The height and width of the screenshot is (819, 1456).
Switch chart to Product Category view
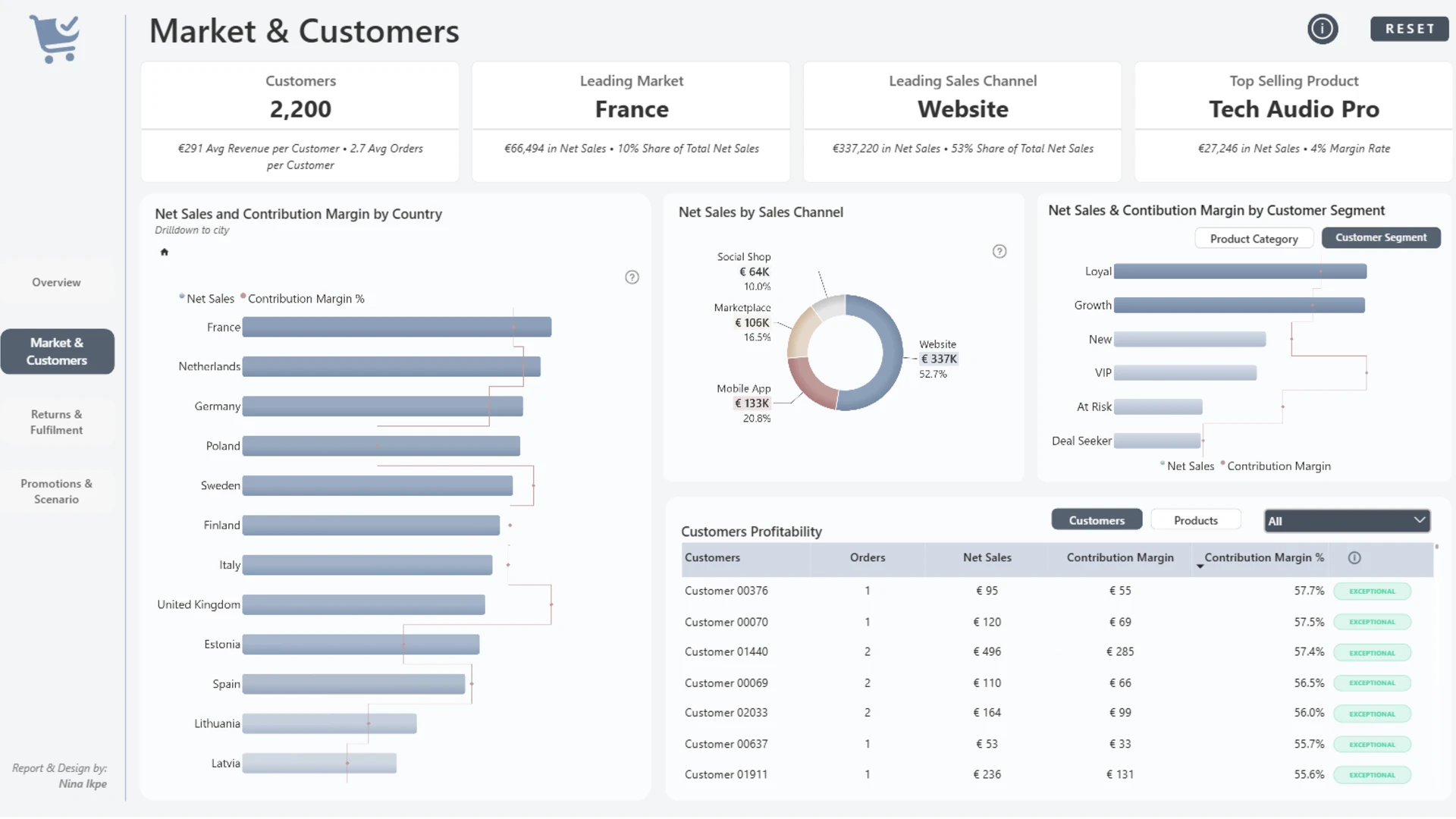(1254, 238)
